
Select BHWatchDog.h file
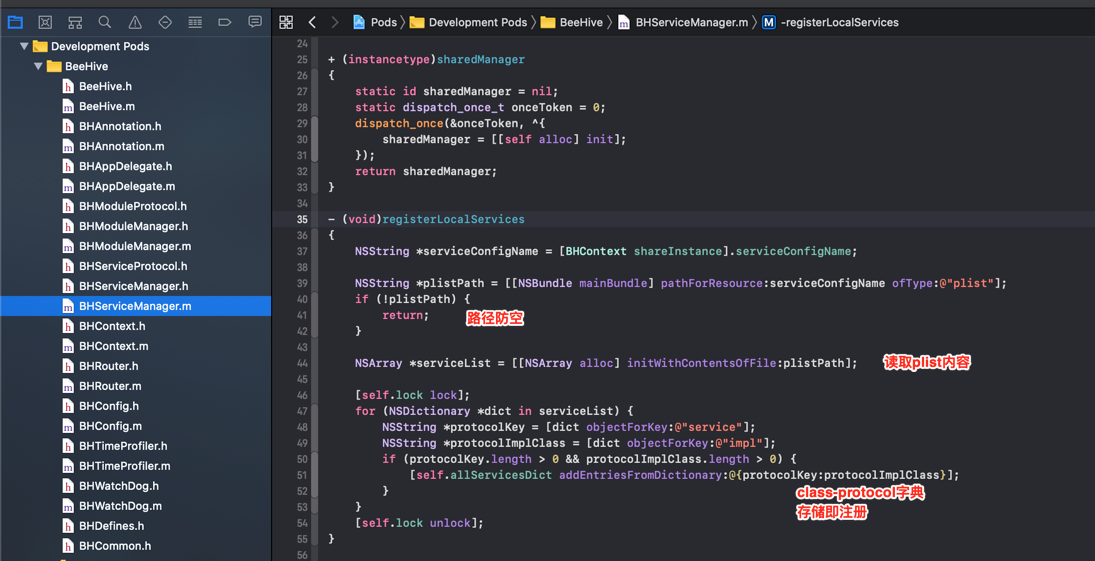coord(119,486)
